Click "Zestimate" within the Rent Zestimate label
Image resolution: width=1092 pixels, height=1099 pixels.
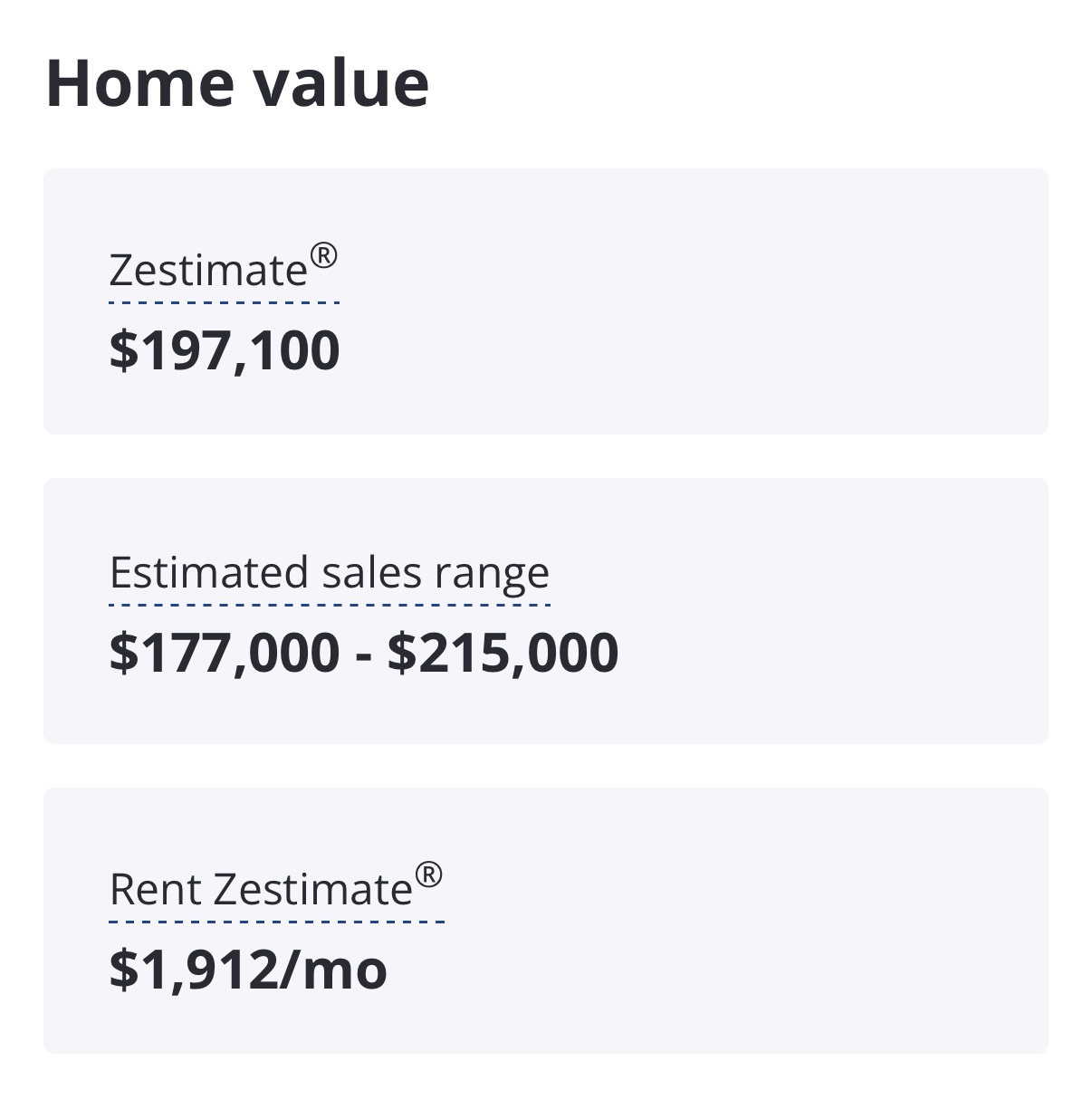pyautogui.click(x=313, y=889)
